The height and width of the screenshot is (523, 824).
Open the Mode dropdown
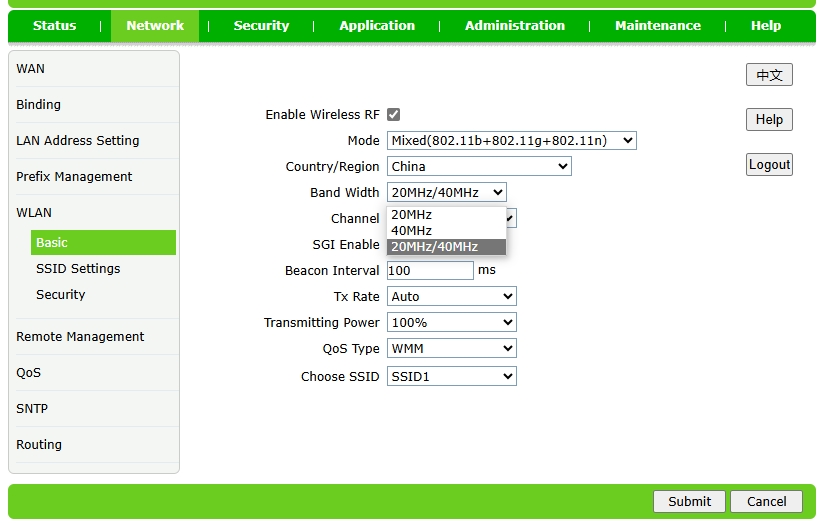point(511,141)
